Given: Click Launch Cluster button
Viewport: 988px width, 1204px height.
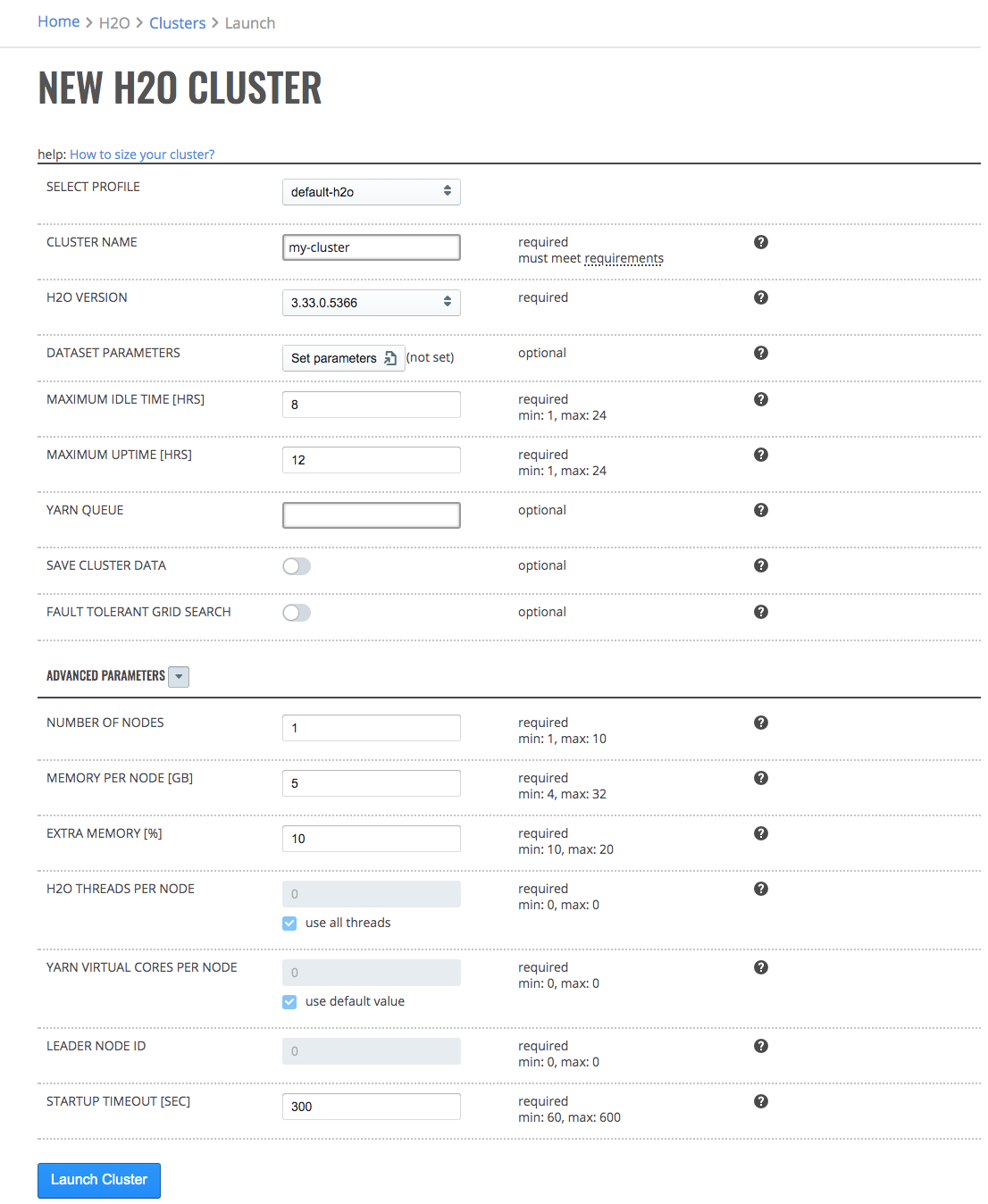Looking at the screenshot, I should [x=99, y=1181].
